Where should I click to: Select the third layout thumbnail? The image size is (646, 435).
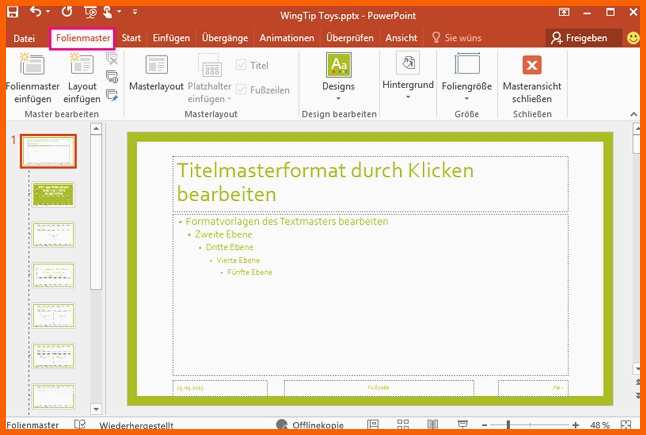[x=53, y=234]
